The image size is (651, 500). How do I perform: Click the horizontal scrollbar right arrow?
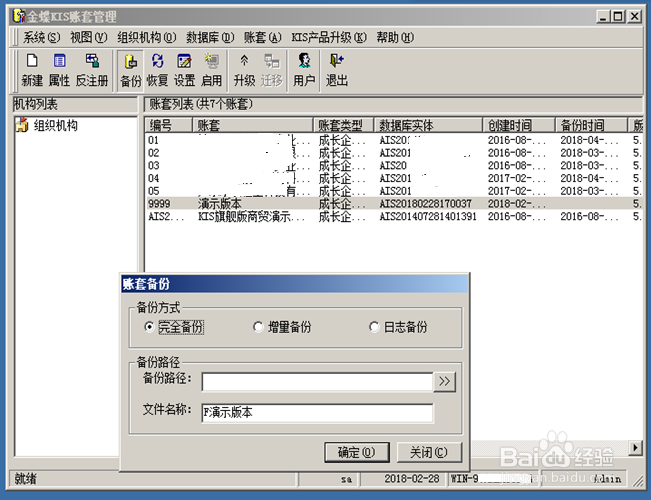pos(635,448)
